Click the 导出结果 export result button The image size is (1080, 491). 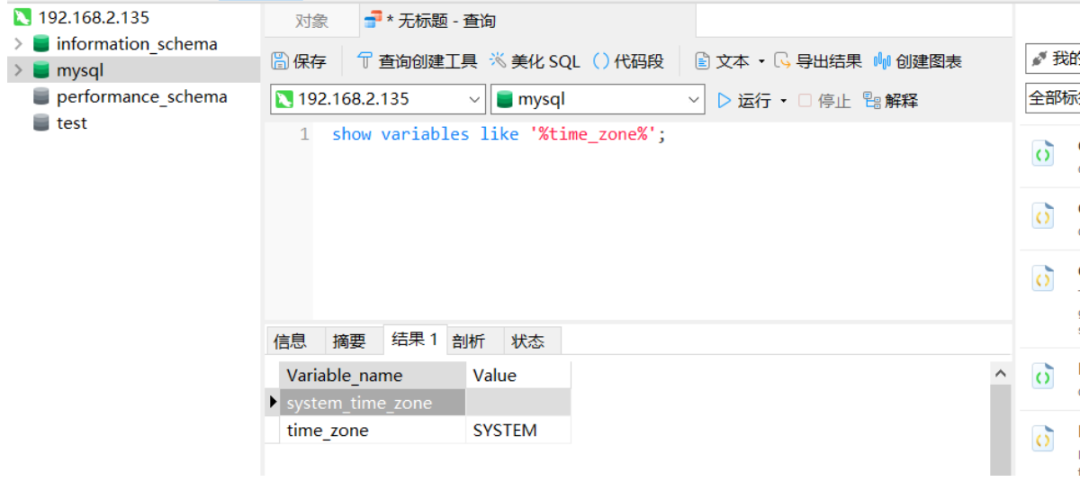point(818,61)
